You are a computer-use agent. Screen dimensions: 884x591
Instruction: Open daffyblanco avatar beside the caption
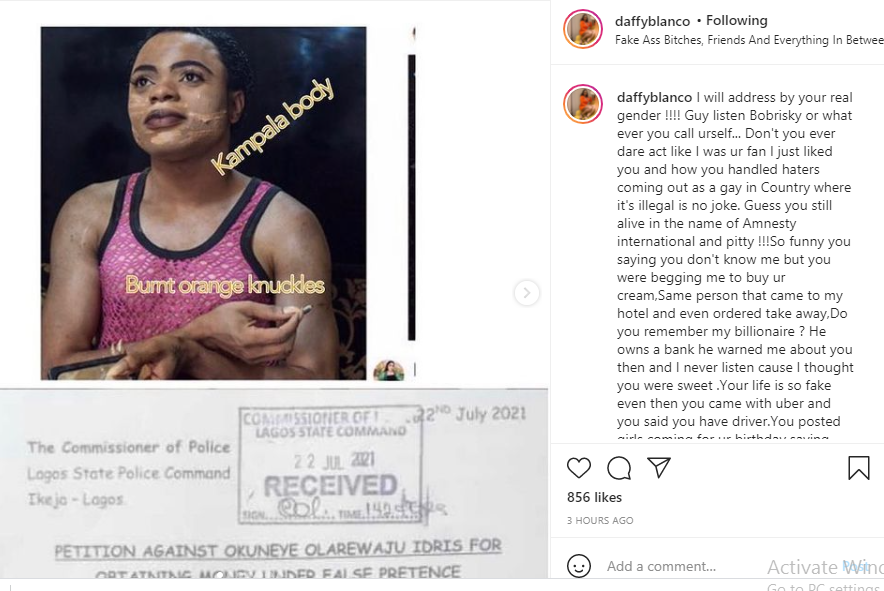coord(583,104)
